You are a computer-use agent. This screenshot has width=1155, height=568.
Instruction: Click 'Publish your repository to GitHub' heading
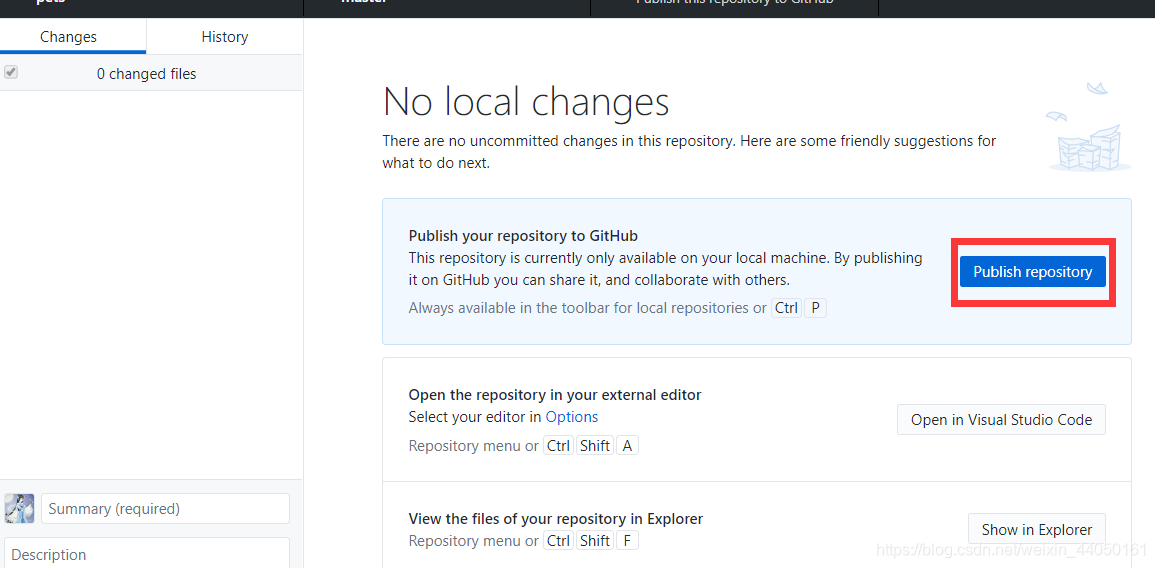click(x=523, y=236)
